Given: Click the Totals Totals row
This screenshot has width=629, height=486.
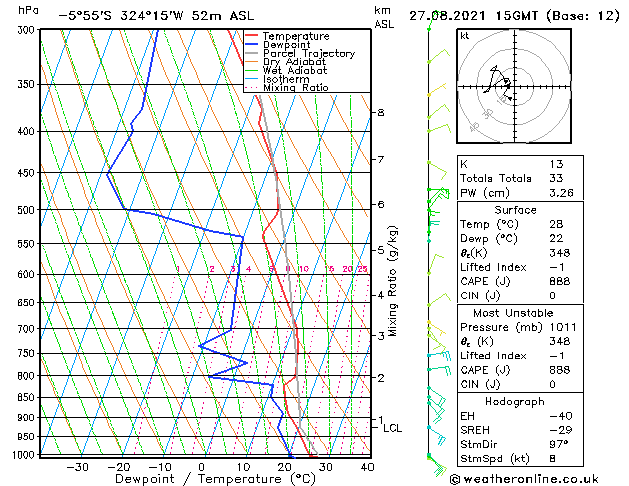Looking at the screenshot, I should 520,178.
